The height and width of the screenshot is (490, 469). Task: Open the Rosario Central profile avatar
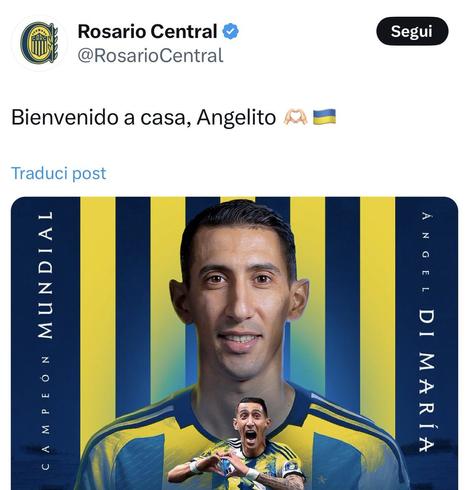coord(39,43)
